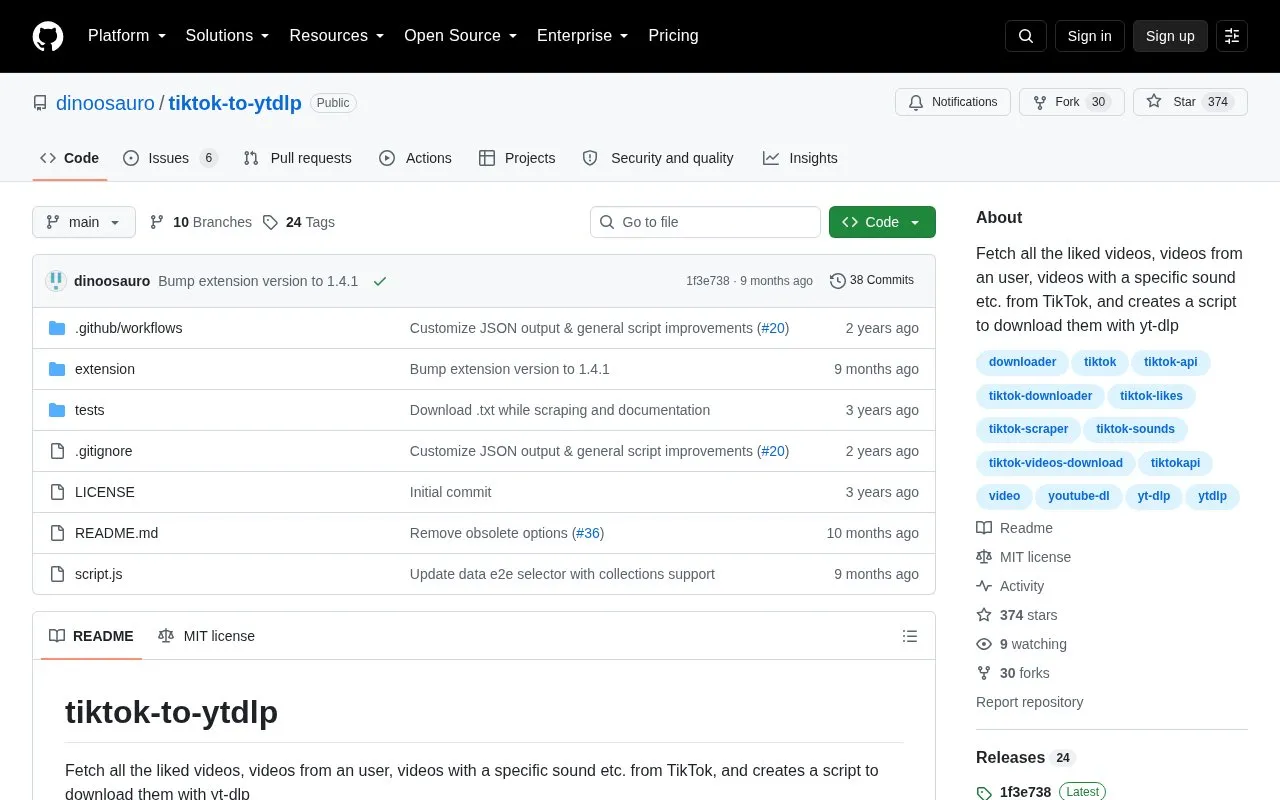
Task: Open the extension folder
Action: [105, 369]
